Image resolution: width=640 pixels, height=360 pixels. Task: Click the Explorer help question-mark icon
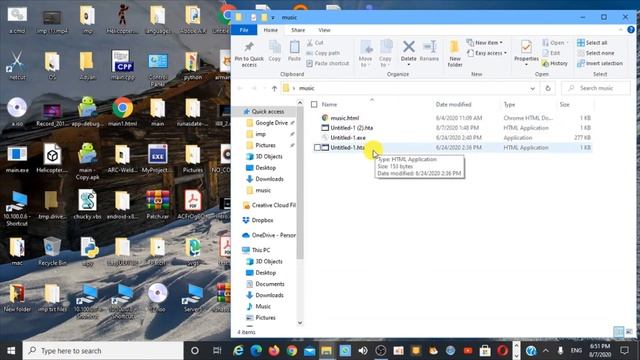point(631,30)
